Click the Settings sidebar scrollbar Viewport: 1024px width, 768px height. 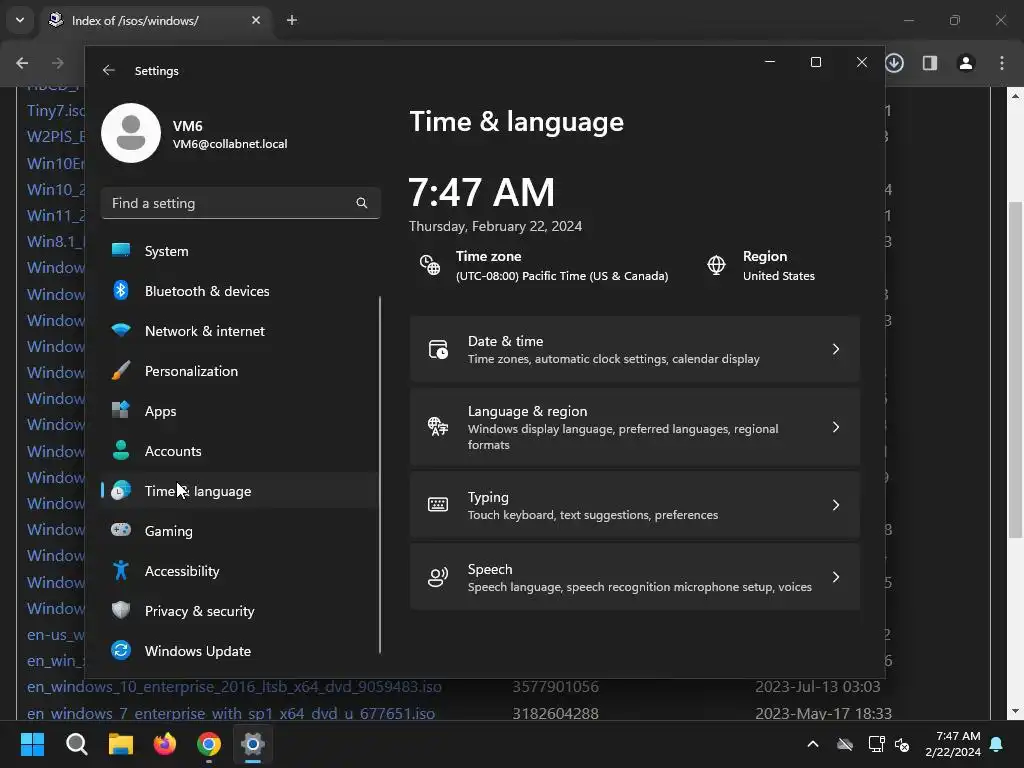click(380, 475)
